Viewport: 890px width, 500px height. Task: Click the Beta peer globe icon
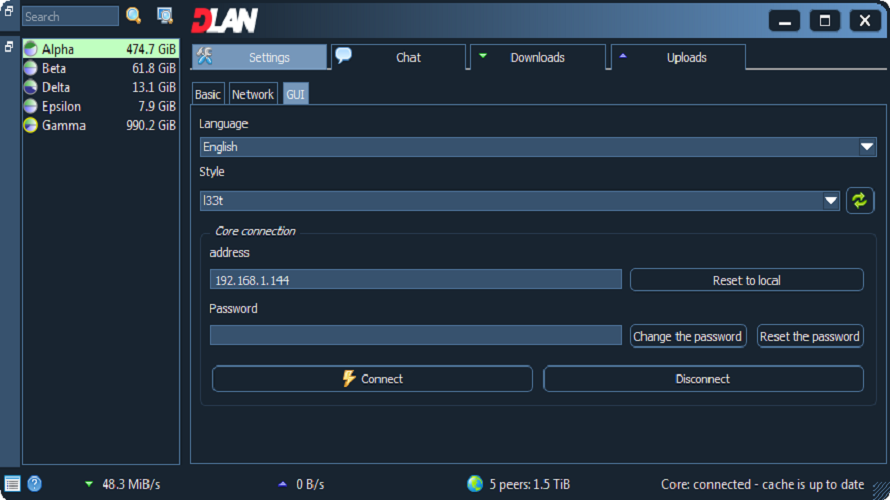click(31, 68)
